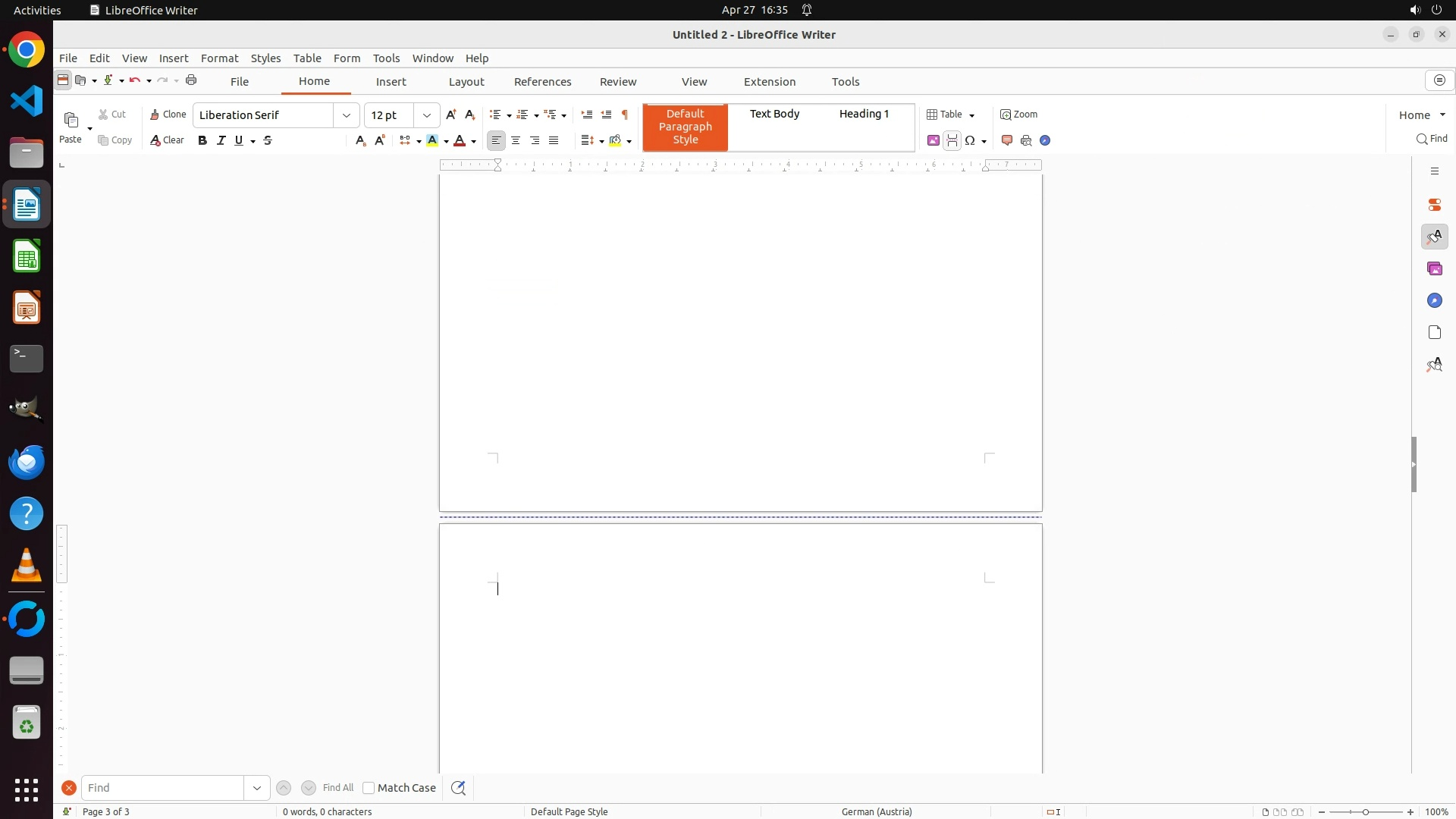Insert a page break
The width and height of the screenshot is (1456, 819).
tap(952, 140)
